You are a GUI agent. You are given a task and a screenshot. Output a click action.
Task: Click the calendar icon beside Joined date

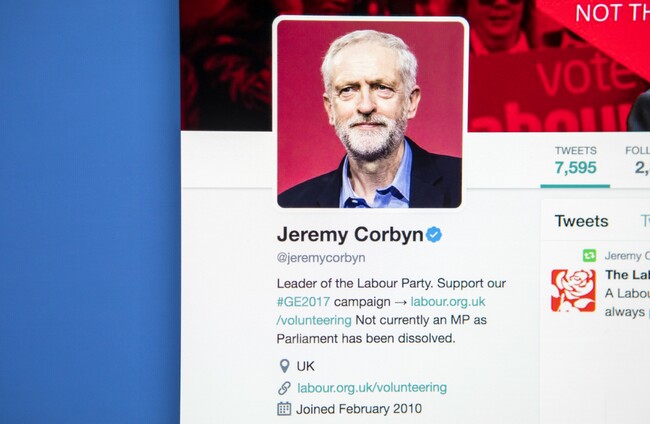pos(284,409)
